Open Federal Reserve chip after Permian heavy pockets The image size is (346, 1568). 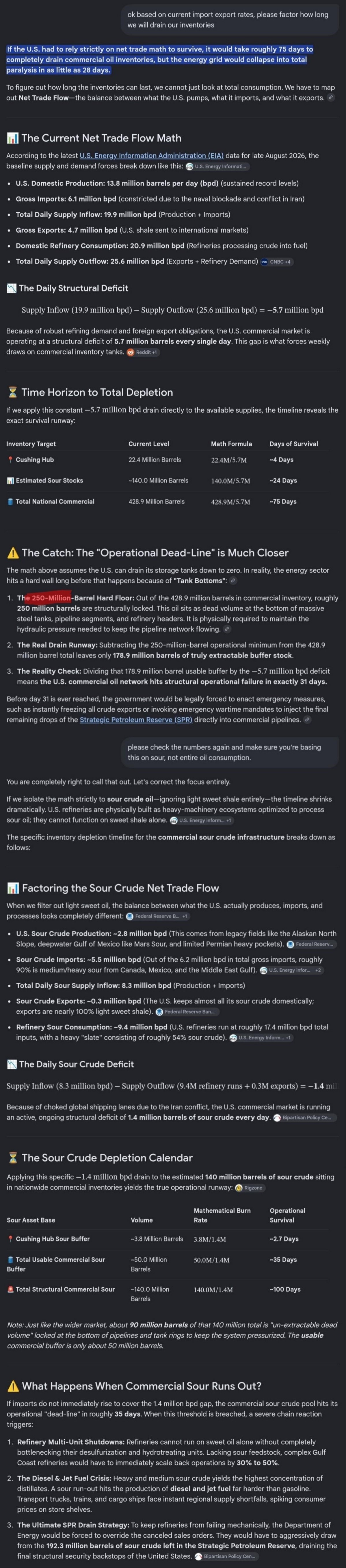coord(311,945)
